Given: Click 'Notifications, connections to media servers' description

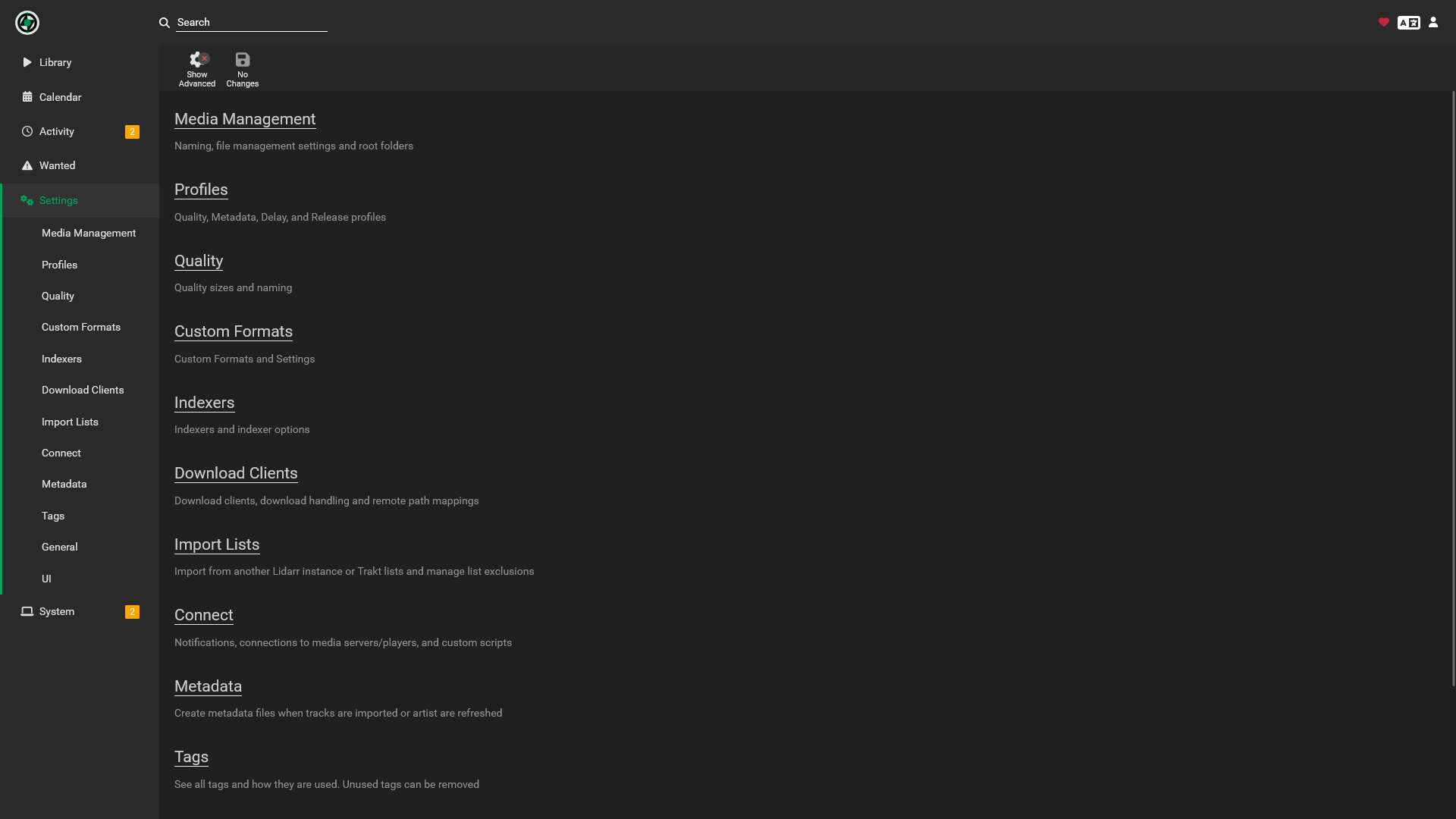Looking at the screenshot, I should [x=343, y=642].
